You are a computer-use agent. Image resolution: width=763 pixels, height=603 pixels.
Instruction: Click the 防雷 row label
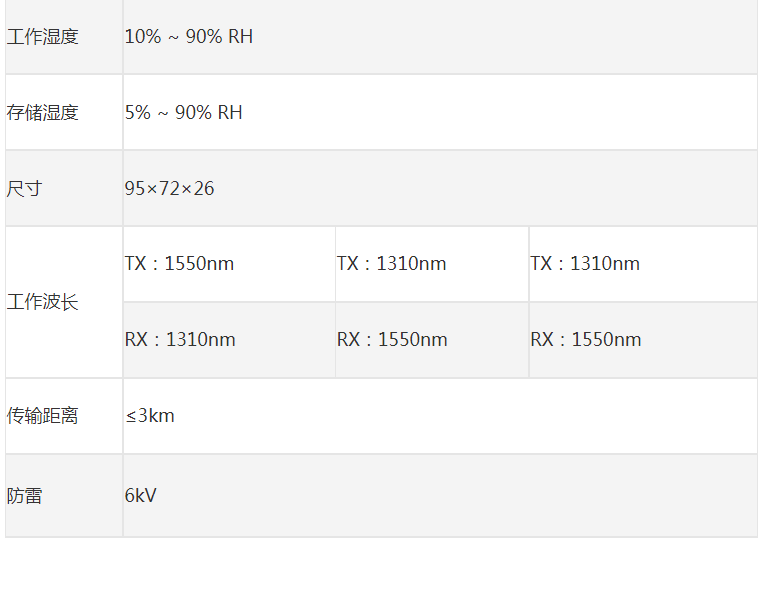click(x=25, y=496)
